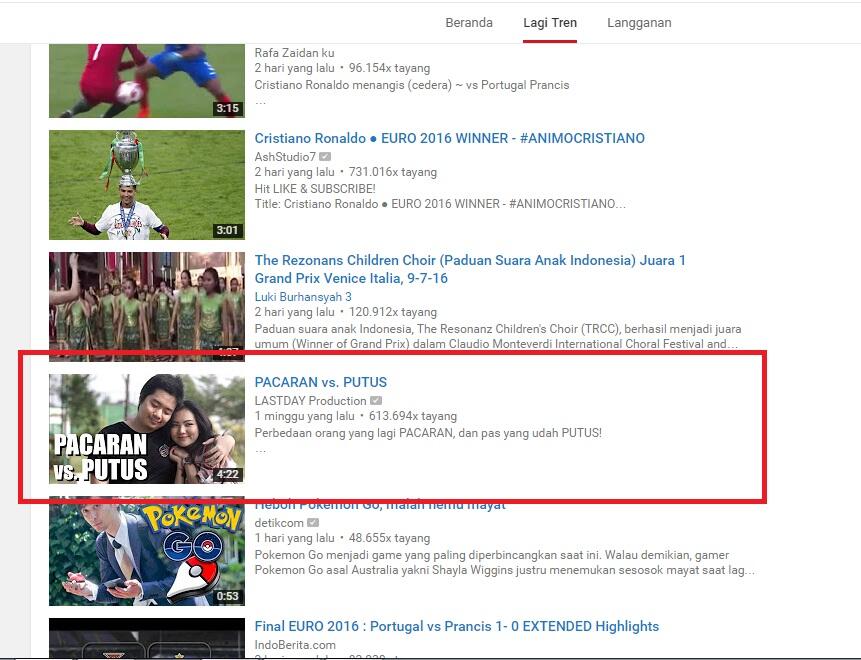Click the PACARAN vs PUTUS thumbnail
The height and width of the screenshot is (660, 861).
point(147,429)
